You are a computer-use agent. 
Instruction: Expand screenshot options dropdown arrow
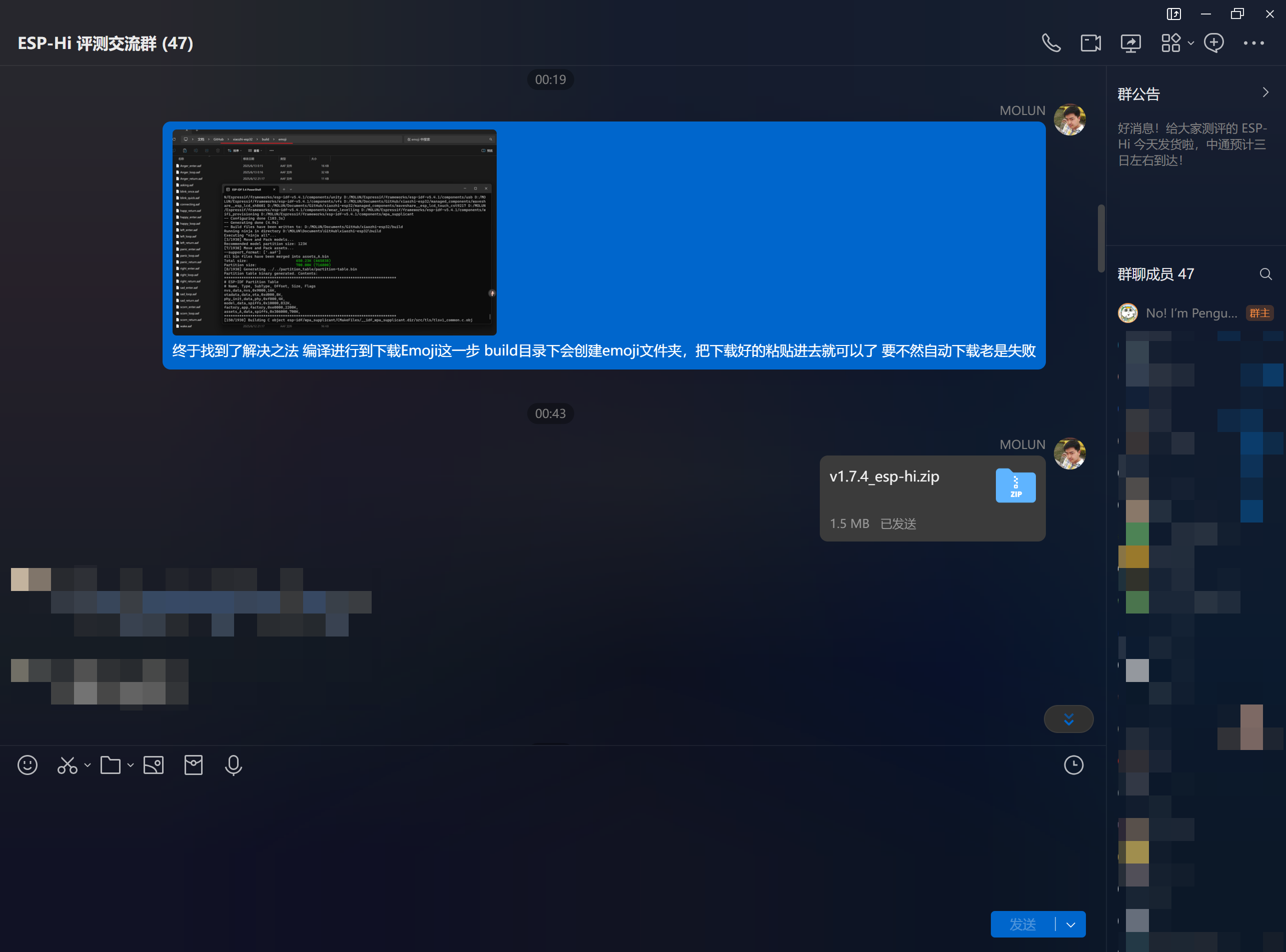[88, 765]
